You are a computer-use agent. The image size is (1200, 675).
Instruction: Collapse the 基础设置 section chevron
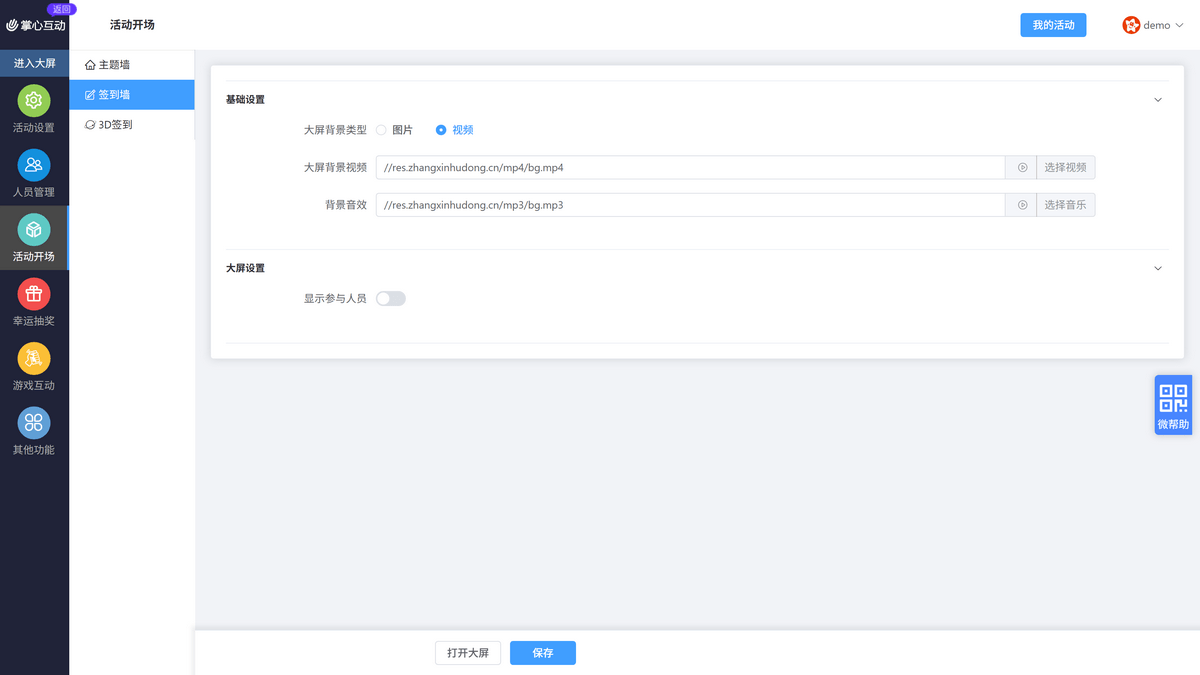pyautogui.click(x=1158, y=100)
